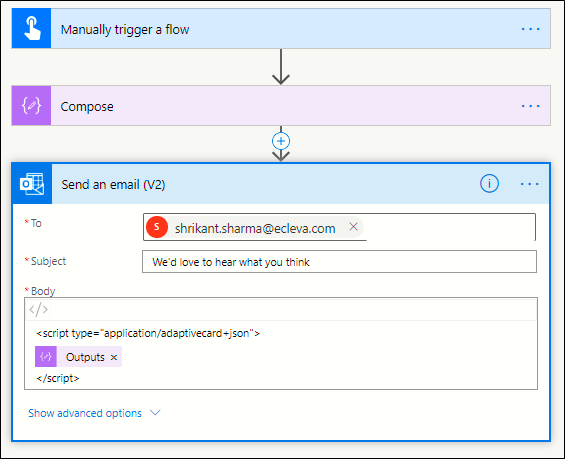Click the Outlook icon on the email action

pyautogui.click(x=32, y=184)
